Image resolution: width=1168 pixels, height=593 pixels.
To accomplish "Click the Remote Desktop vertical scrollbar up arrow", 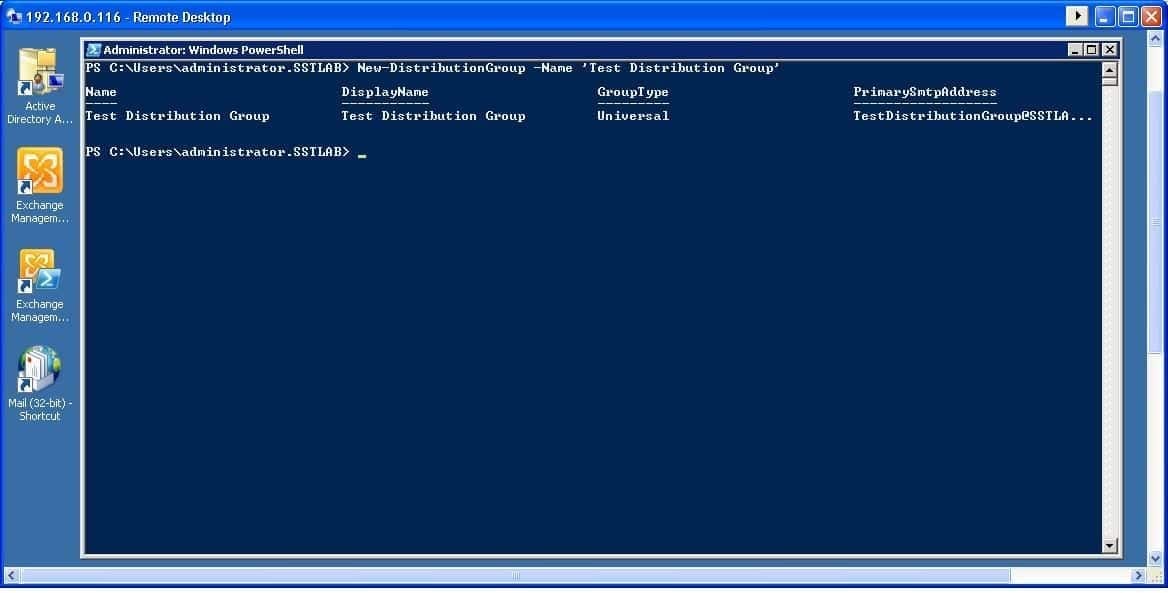I will point(1158,41).
